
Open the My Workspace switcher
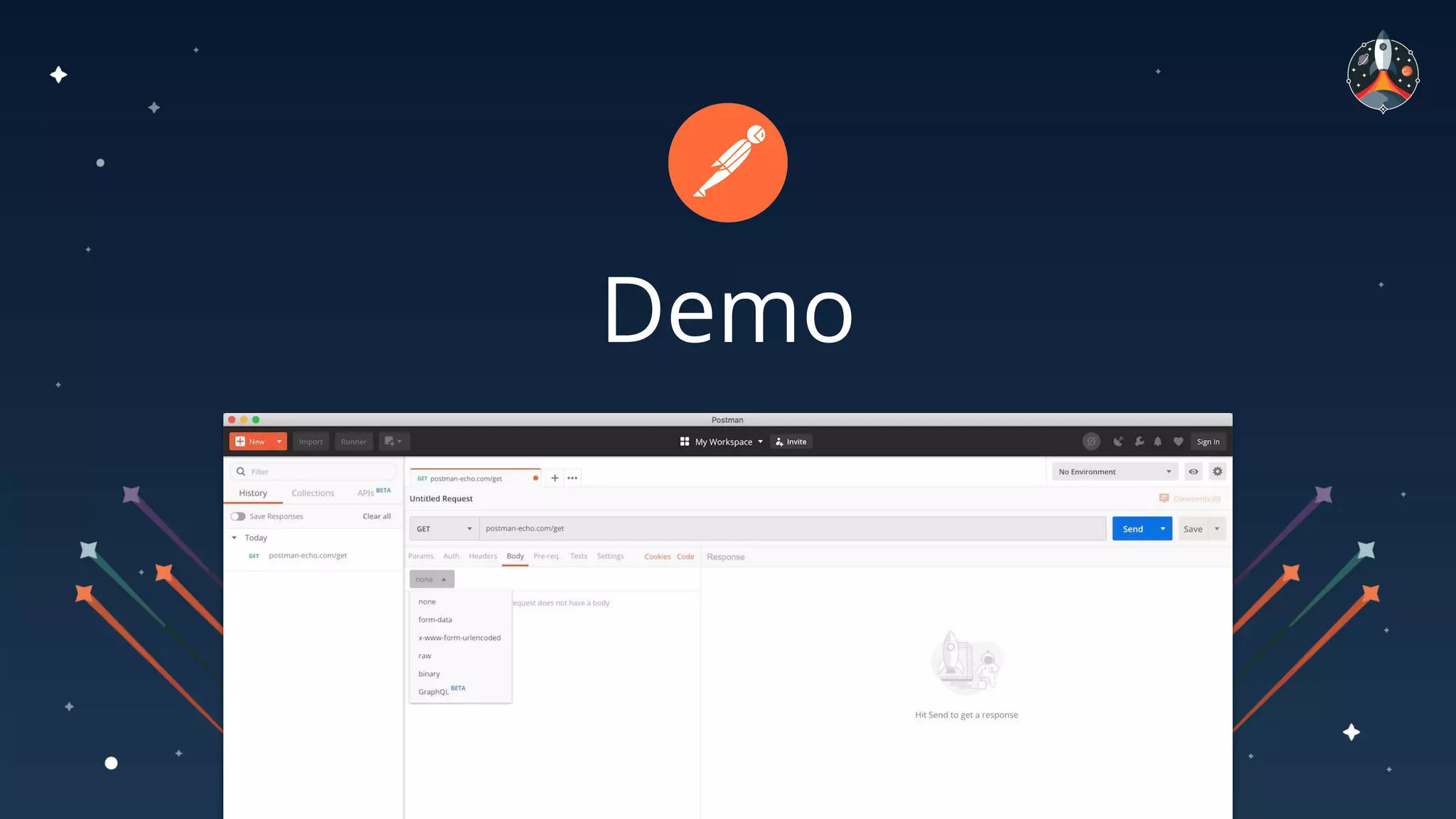(721, 441)
